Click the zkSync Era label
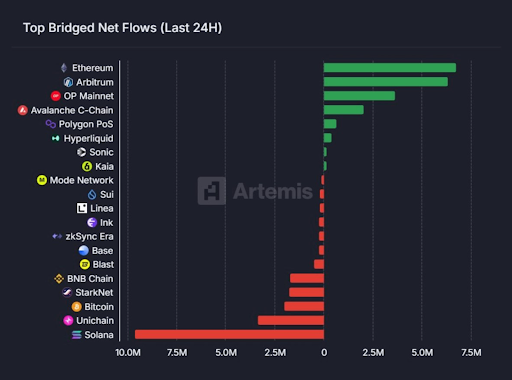Viewport: 512px width, 380px height. tap(90, 237)
